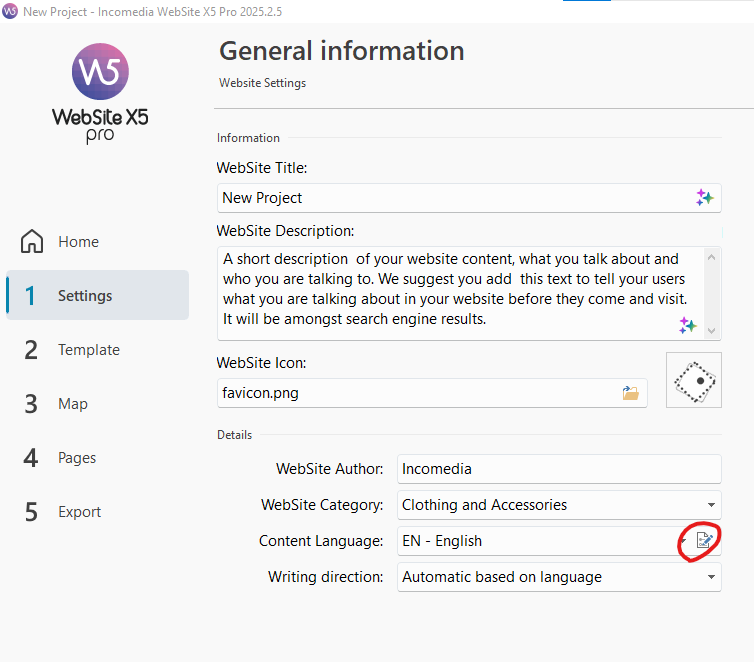
Task: Go to step 2 Template
Action: pyautogui.click(x=97, y=350)
